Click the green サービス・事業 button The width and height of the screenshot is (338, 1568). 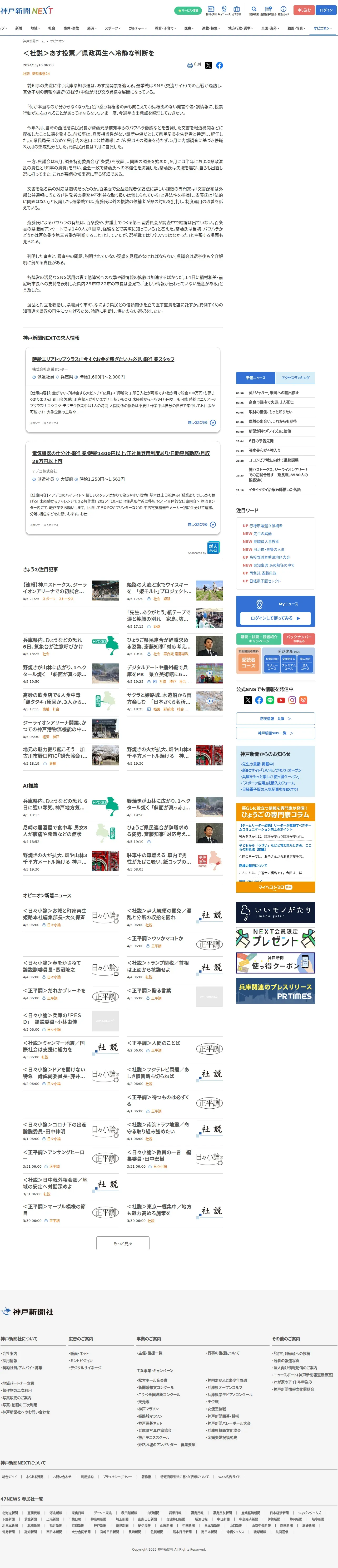point(188,10)
